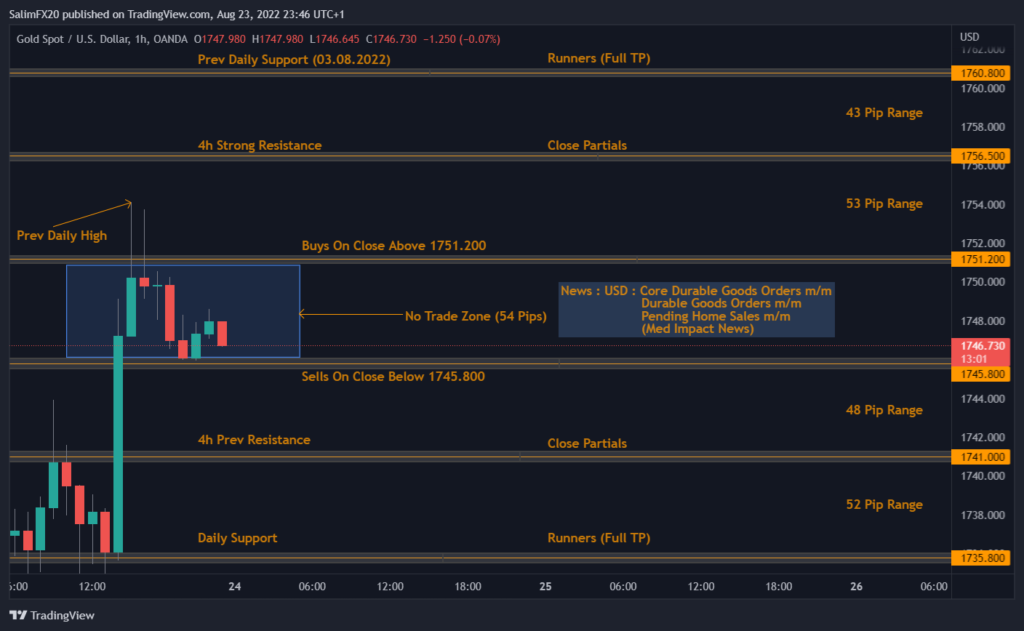Click the Buys On Close Above 1751.200 annotation
1024x631 pixels.
(394, 245)
